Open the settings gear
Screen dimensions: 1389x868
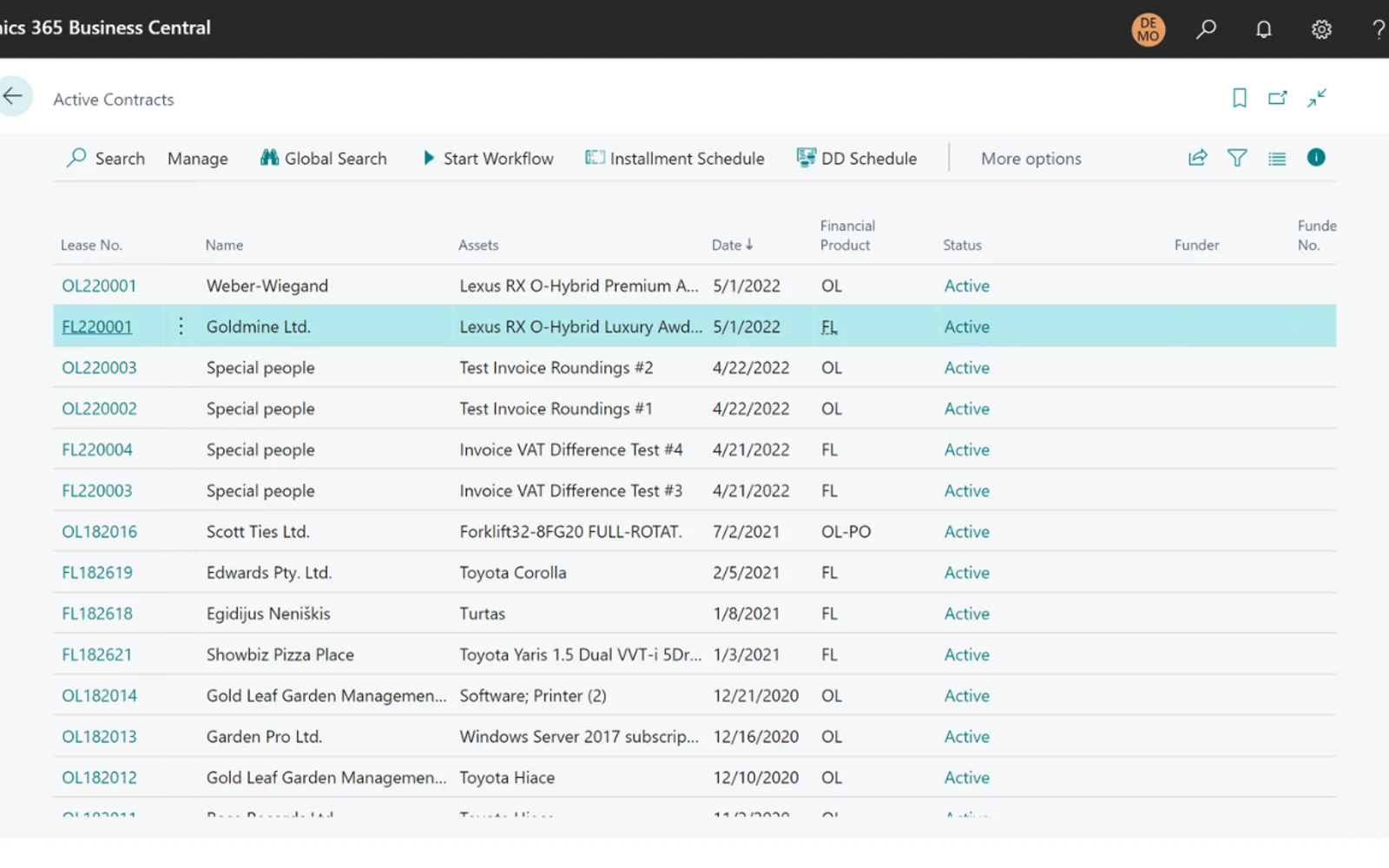[x=1321, y=29]
